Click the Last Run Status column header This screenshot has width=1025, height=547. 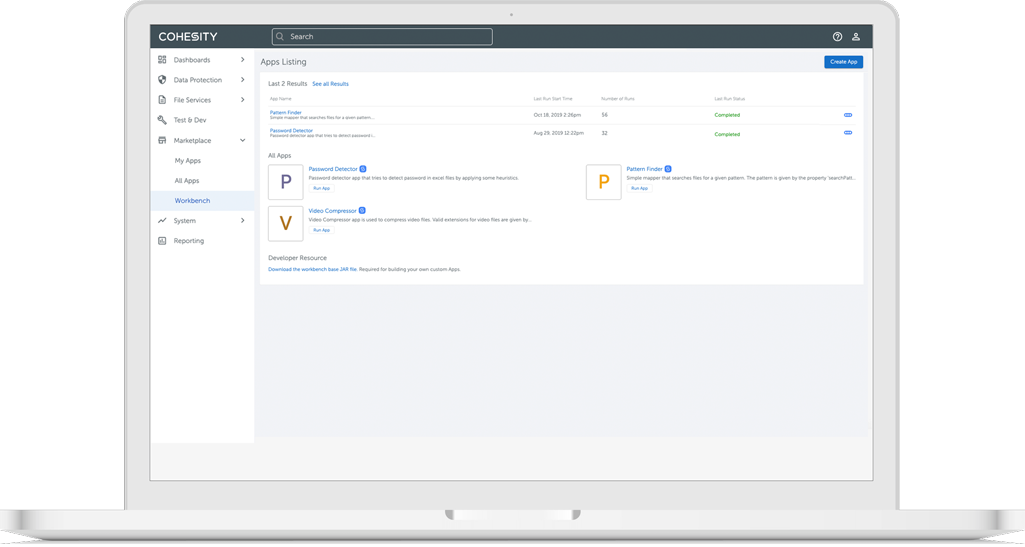[730, 99]
